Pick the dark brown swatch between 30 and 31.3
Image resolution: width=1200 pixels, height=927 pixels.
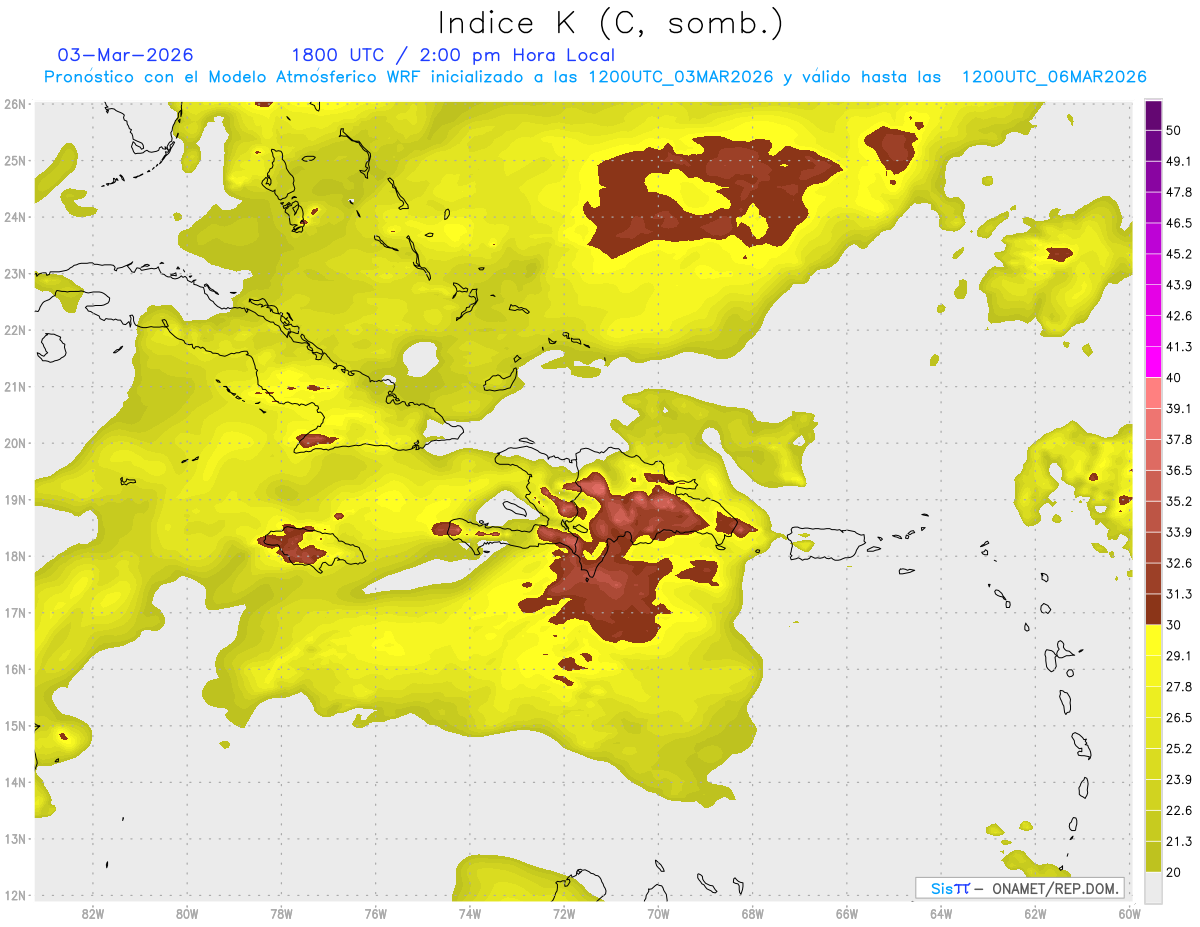coord(1153,609)
